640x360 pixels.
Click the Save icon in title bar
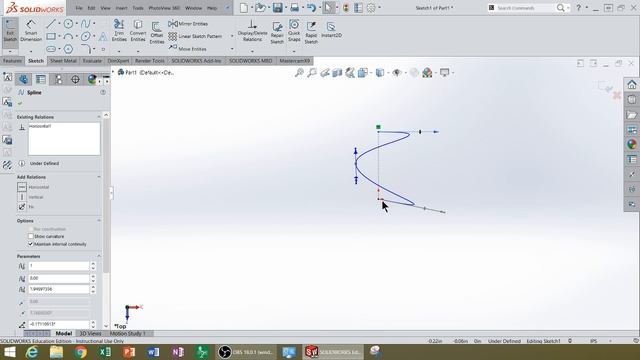click(278, 8)
